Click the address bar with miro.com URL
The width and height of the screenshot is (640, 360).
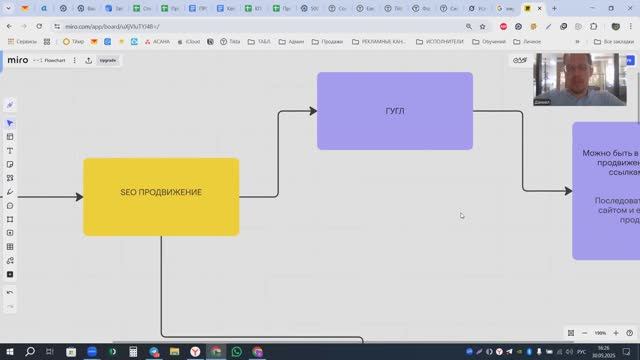[261, 26]
